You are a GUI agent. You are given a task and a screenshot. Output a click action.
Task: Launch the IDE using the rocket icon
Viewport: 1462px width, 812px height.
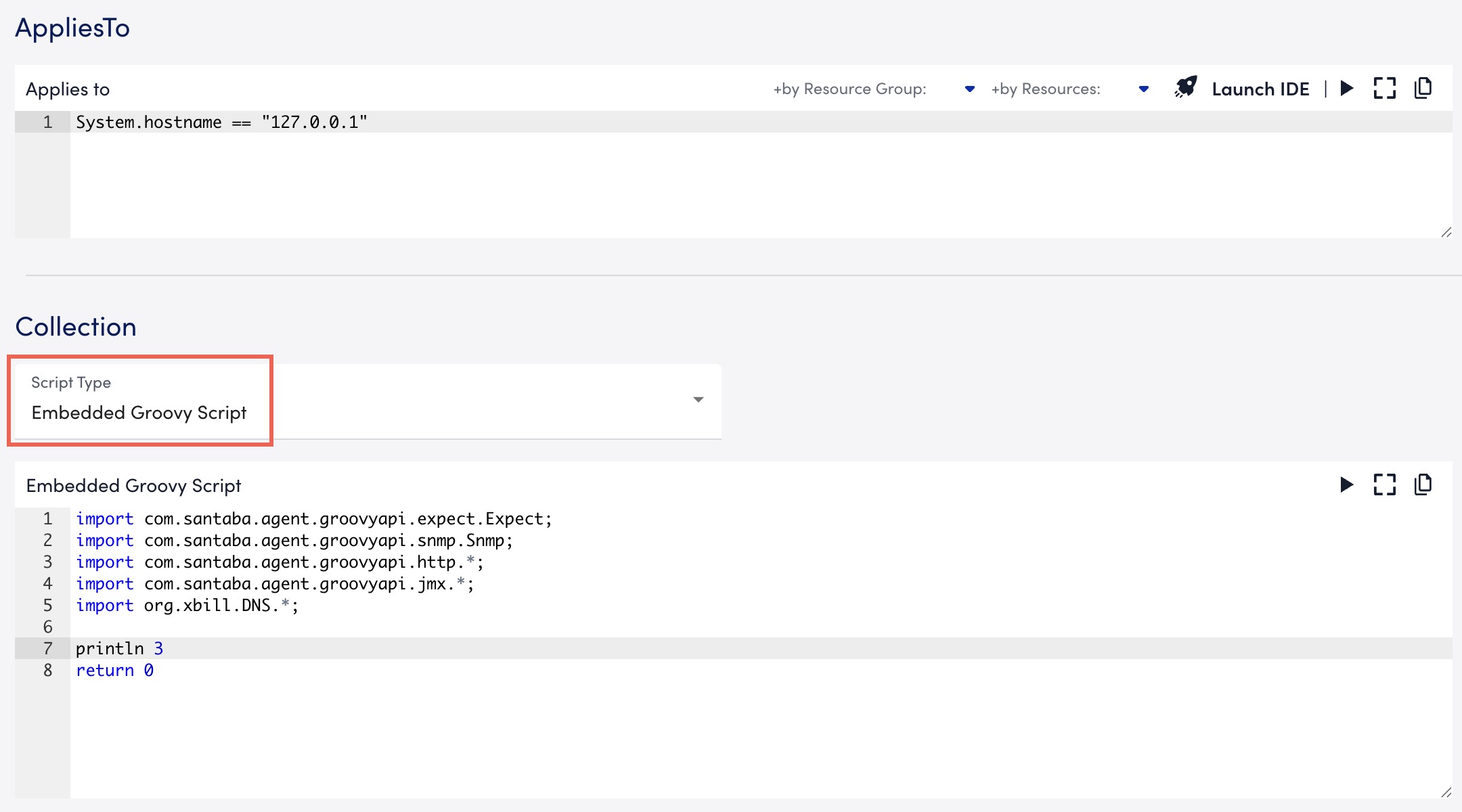1185,87
